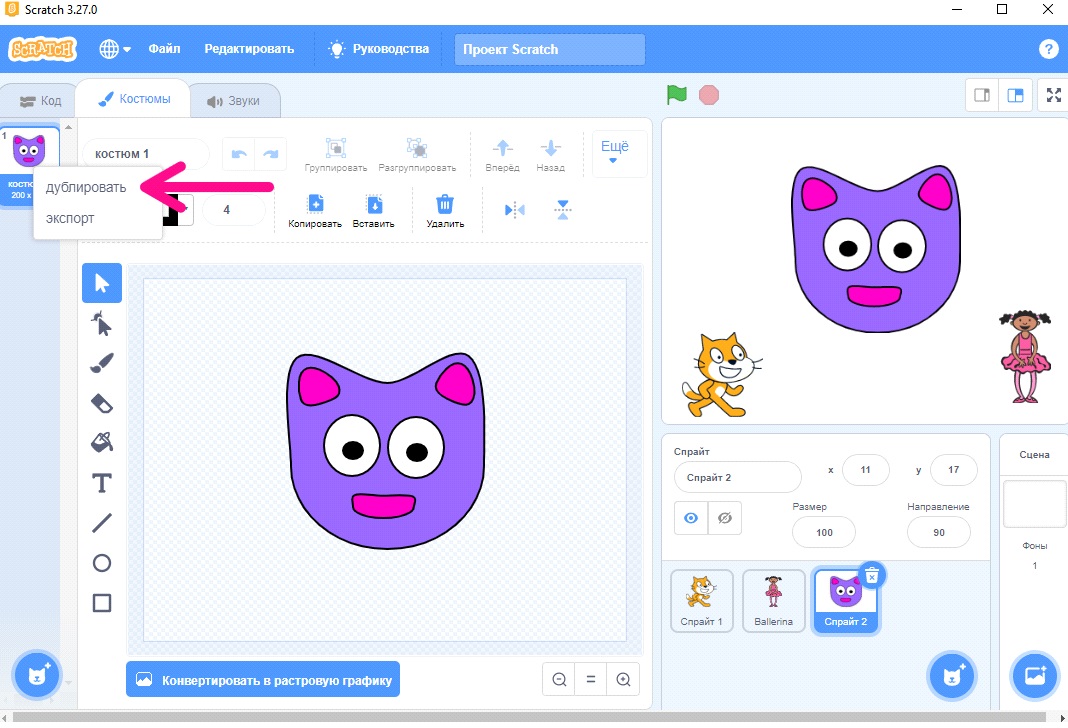Image resolution: width=1068 pixels, height=728 pixels.
Task: Open the Файл menu
Action: pos(164,49)
